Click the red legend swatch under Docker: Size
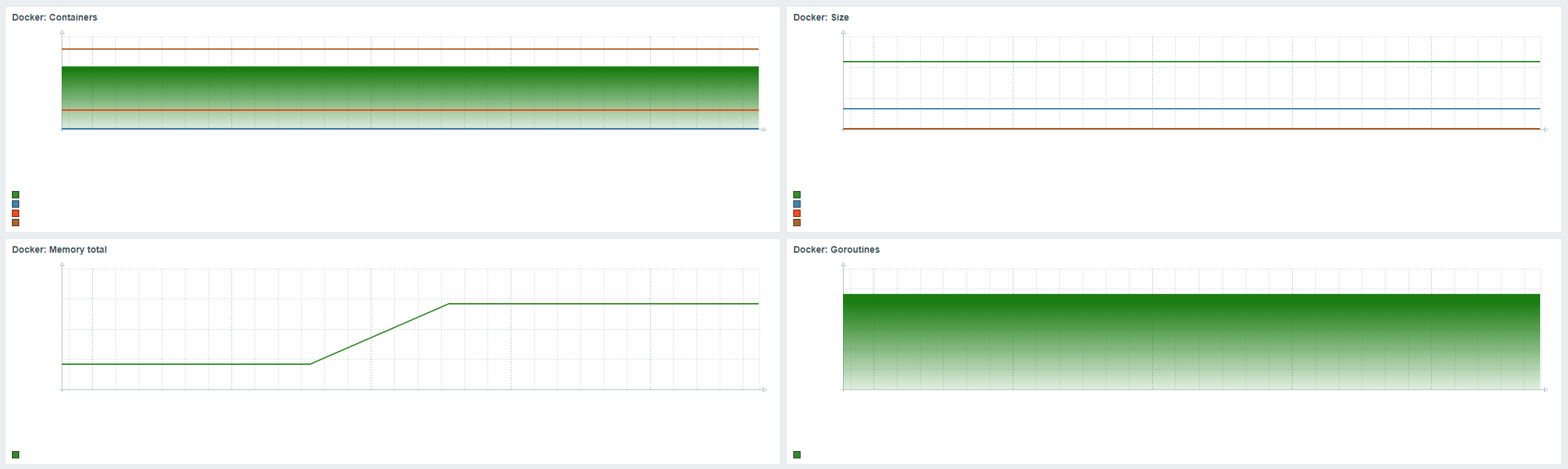The width and height of the screenshot is (1568, 469). tap(797, 214)
